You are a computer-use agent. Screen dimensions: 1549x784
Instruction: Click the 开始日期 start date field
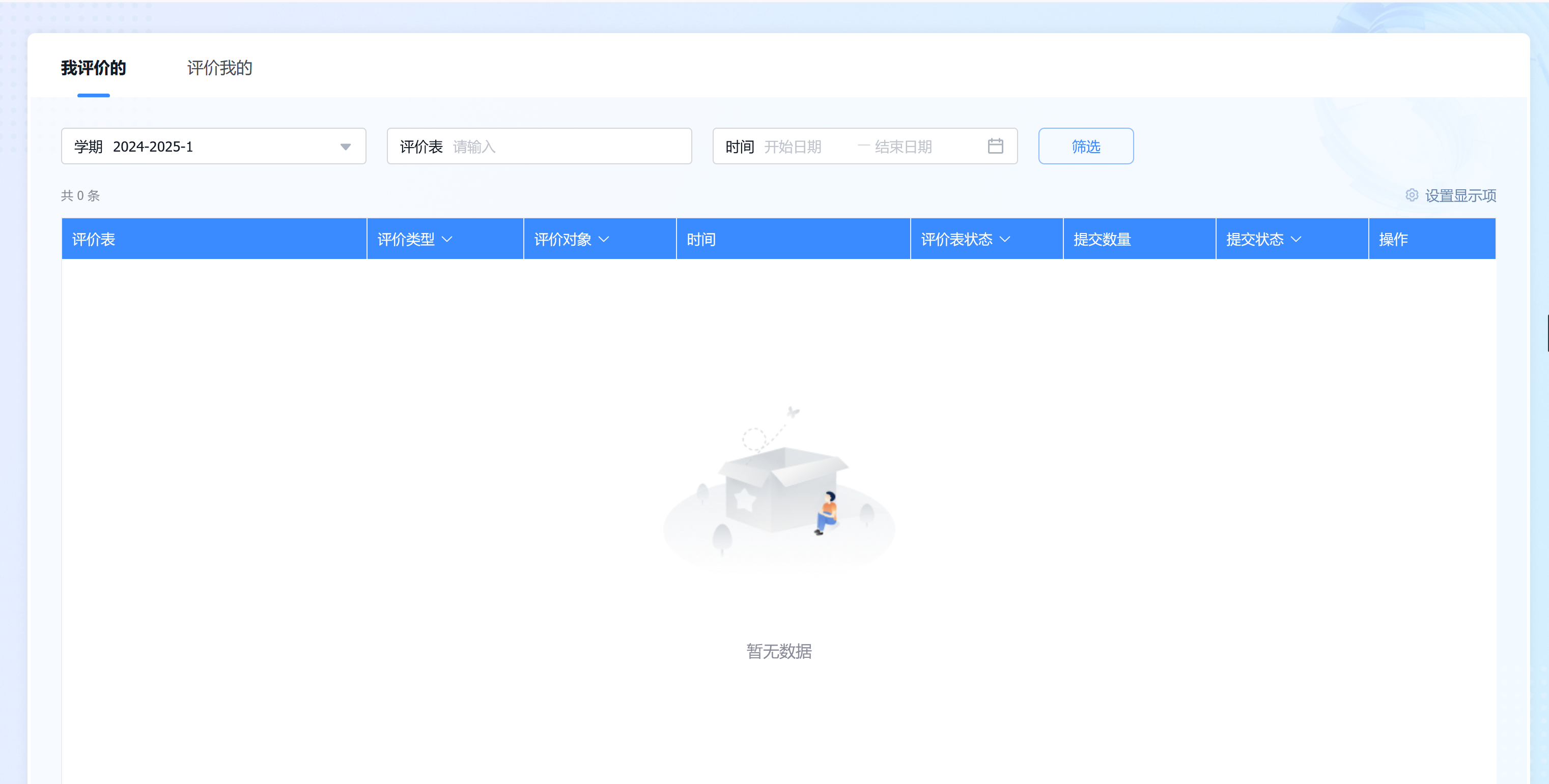coord(793,147)
